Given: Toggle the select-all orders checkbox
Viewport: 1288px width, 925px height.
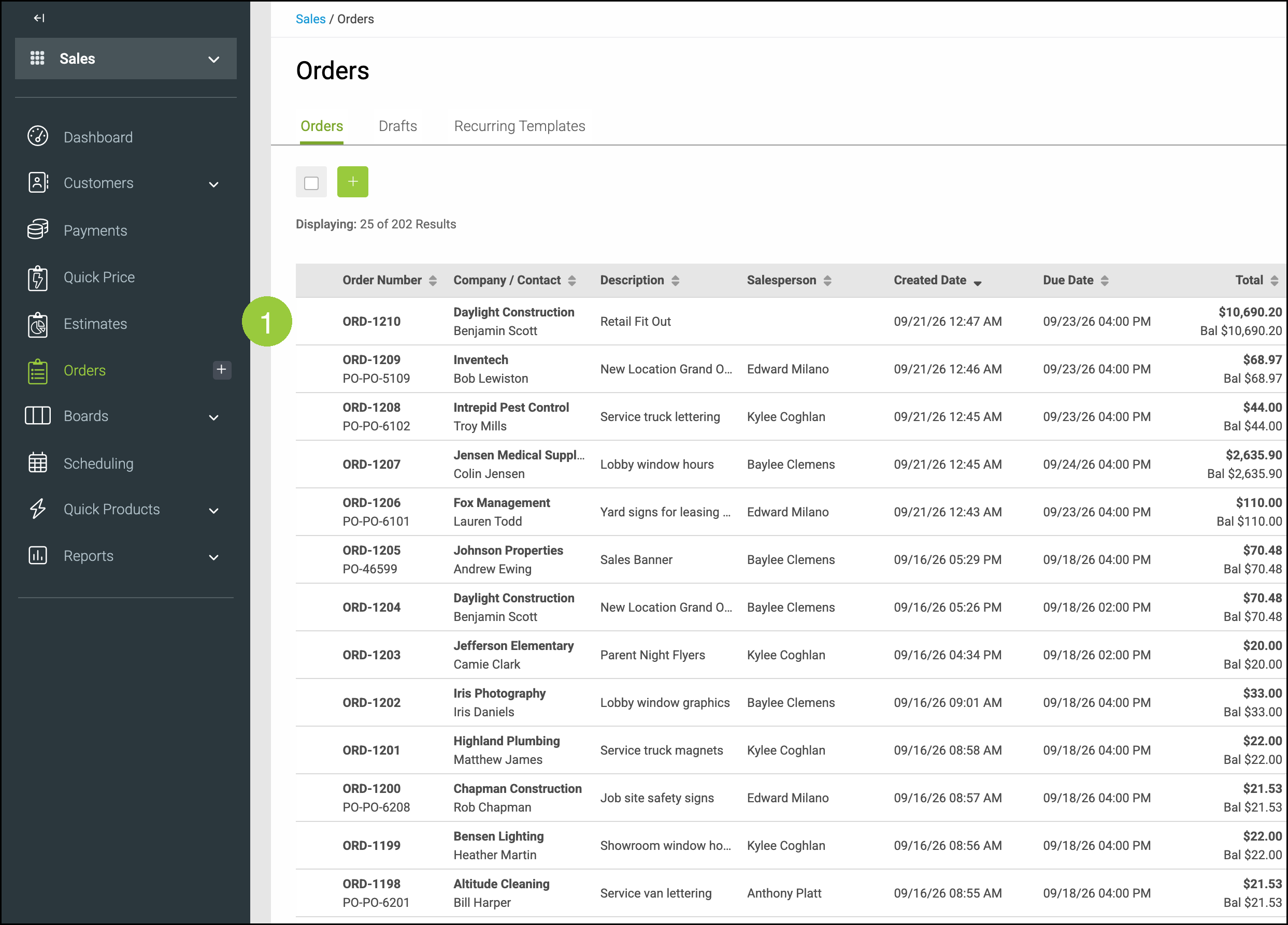Looking at the screenshot, I should coord(311,183).
